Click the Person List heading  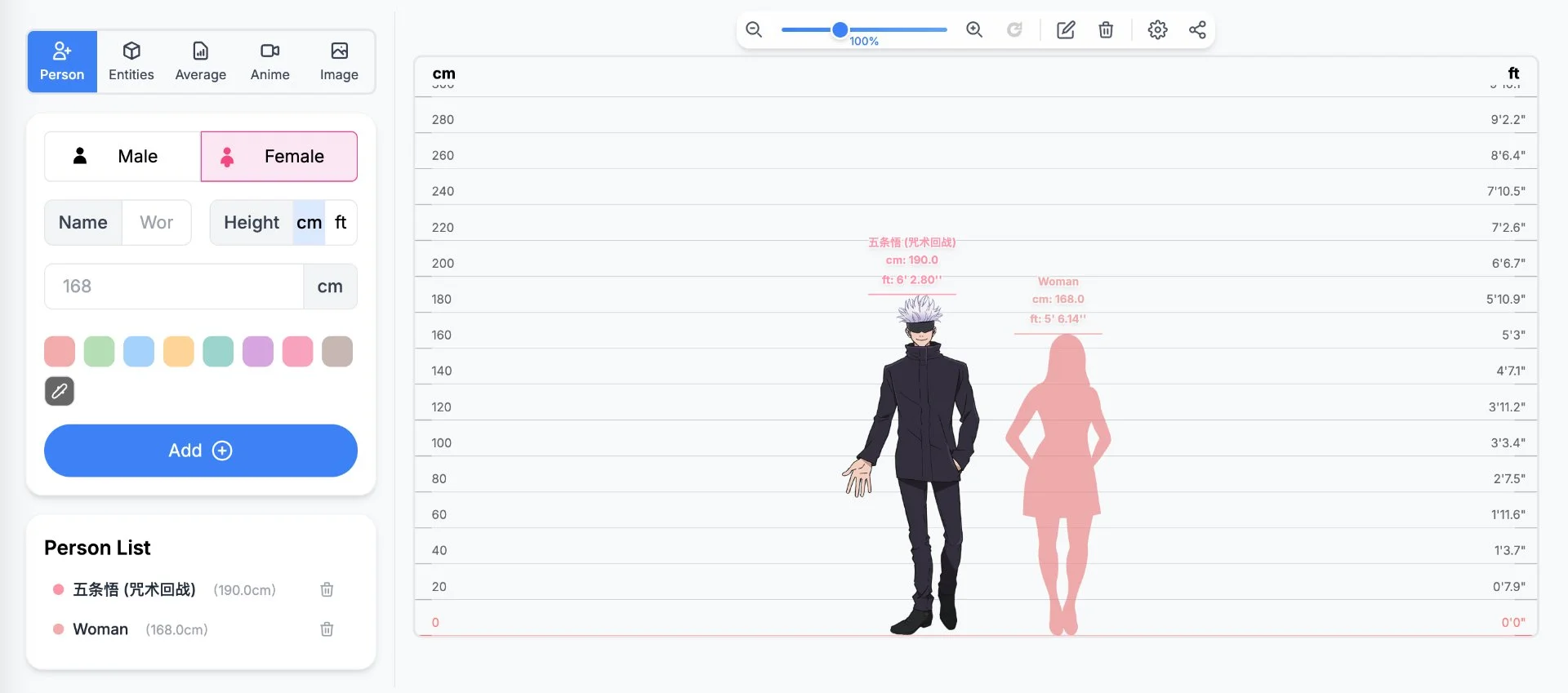(97, 548)
